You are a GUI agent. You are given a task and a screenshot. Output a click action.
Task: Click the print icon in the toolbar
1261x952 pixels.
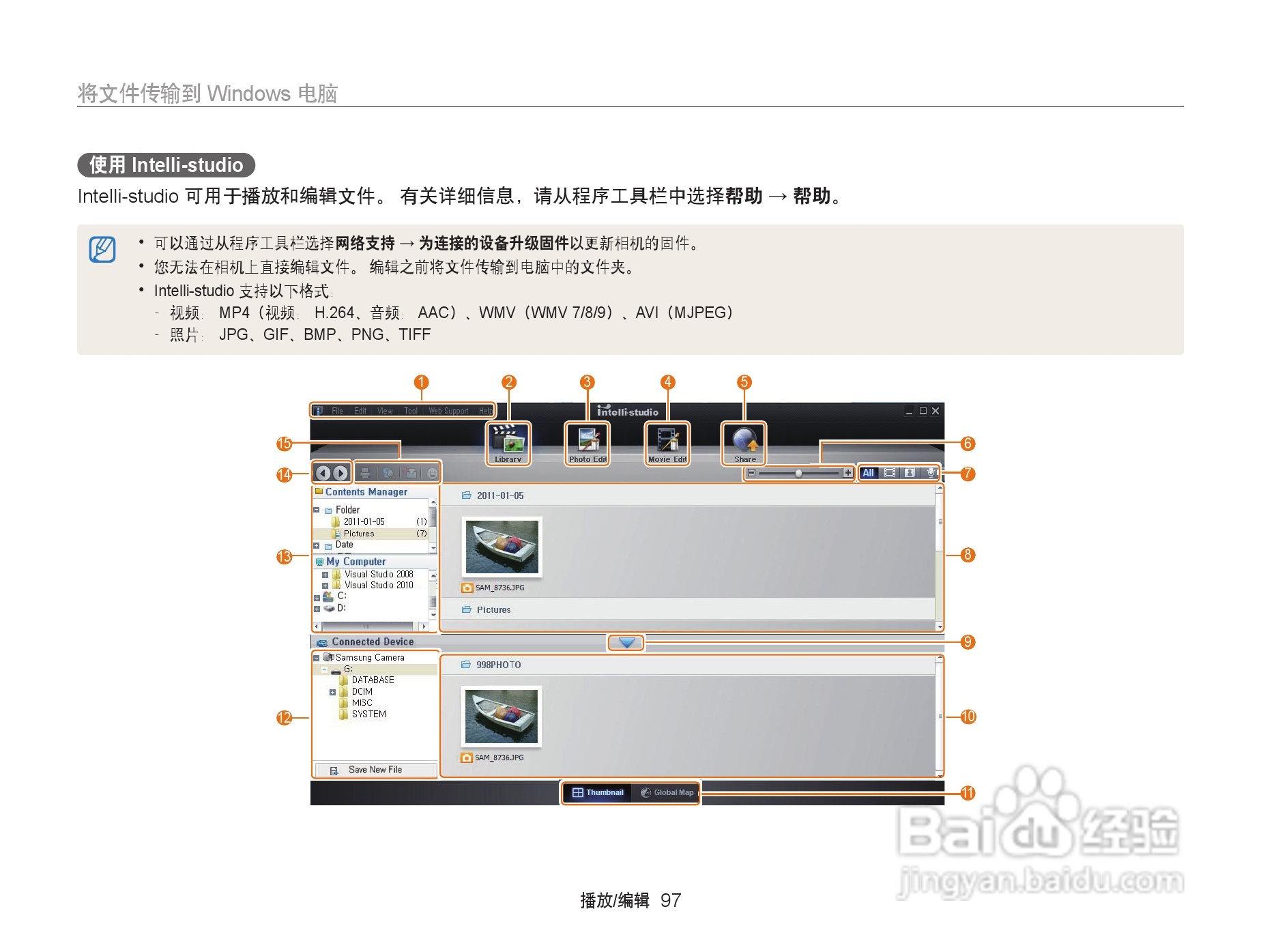[366, 473]
